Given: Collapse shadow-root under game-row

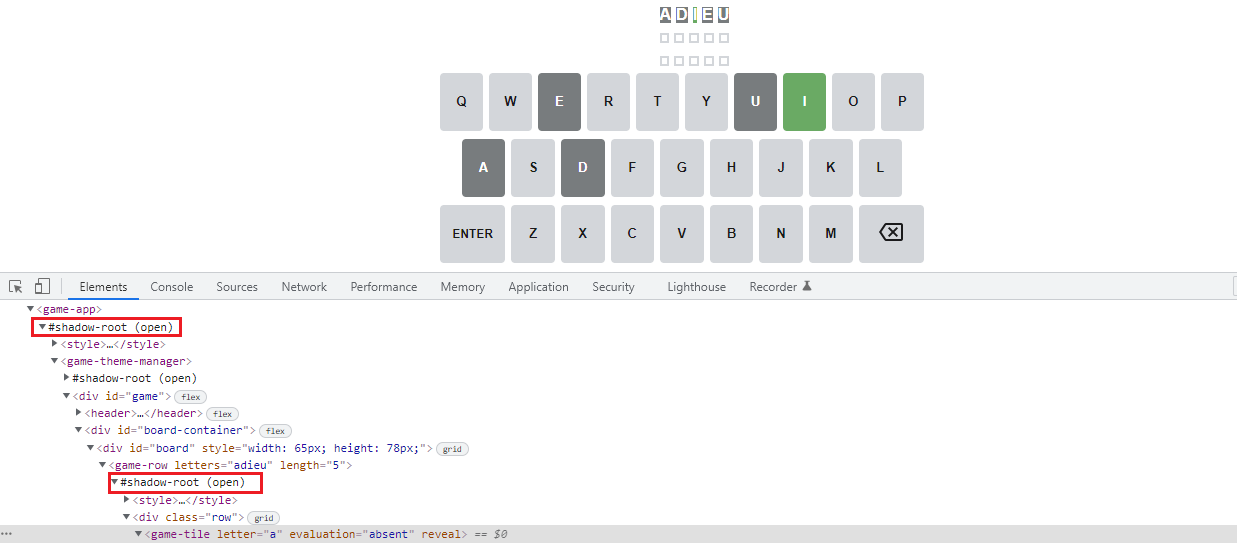Looking at the screenshot, I should click(x=115, y=482).
